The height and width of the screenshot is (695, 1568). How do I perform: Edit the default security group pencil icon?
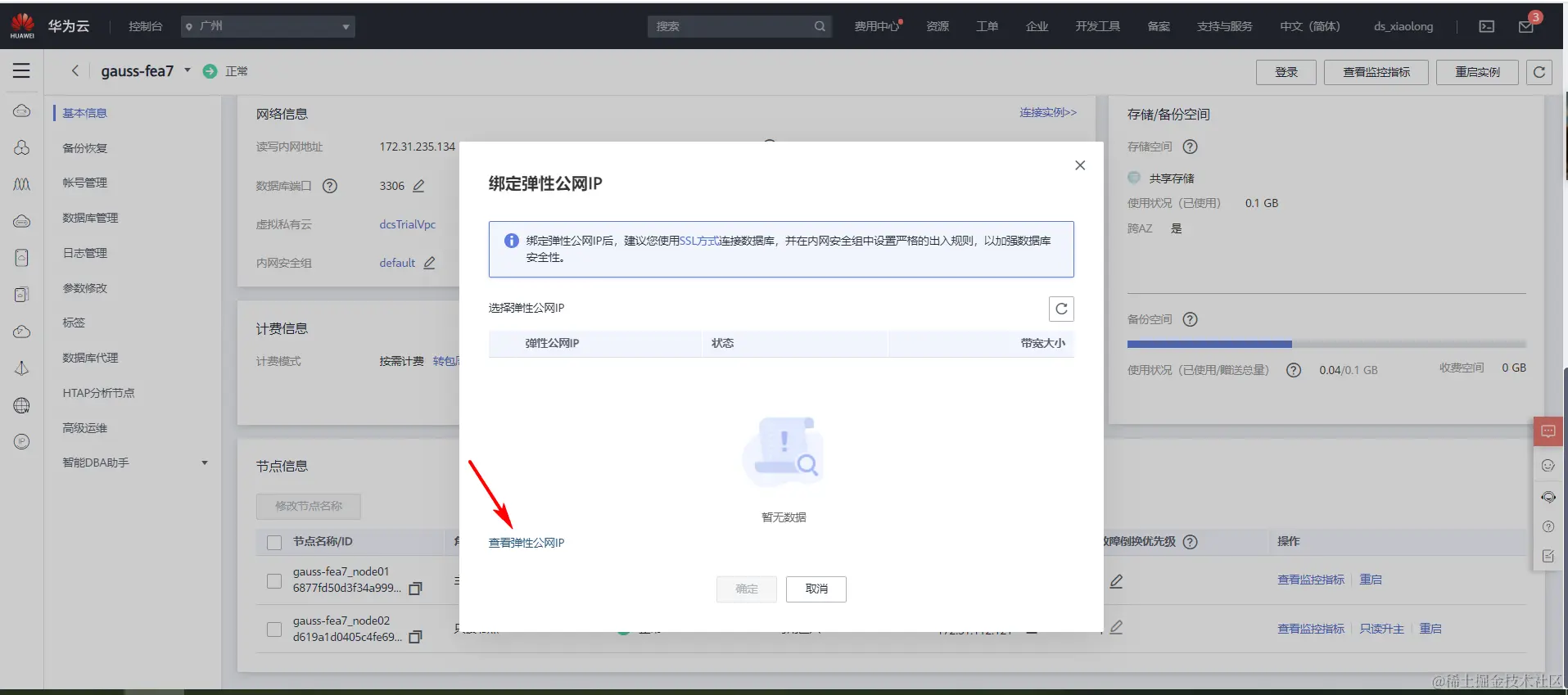429,263
